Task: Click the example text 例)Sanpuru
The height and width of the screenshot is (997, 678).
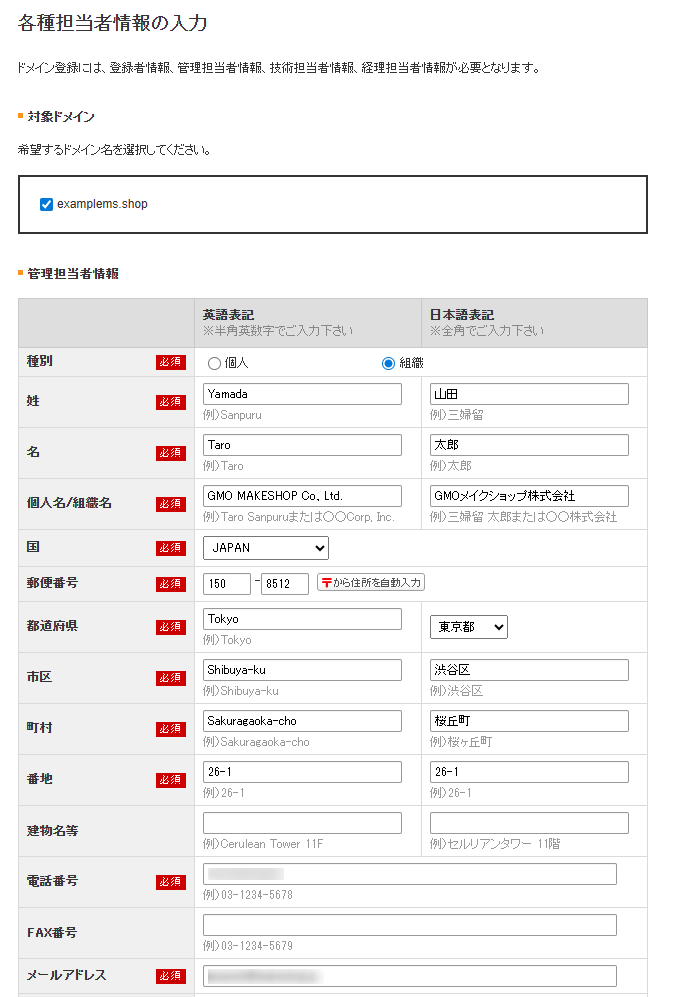Action: tap(232, 415)
